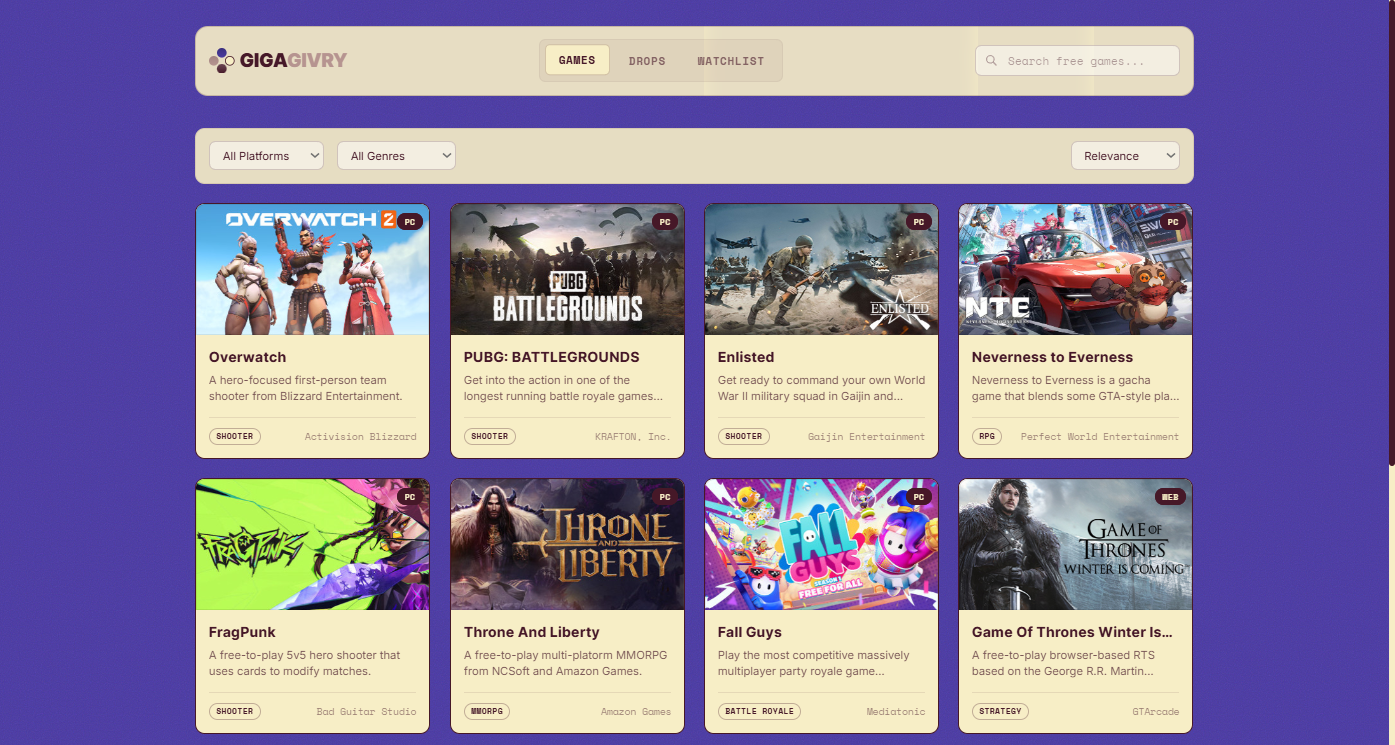Click the PC badge on Overwatch card
The image size is (1395, 745).
[409, 222]
